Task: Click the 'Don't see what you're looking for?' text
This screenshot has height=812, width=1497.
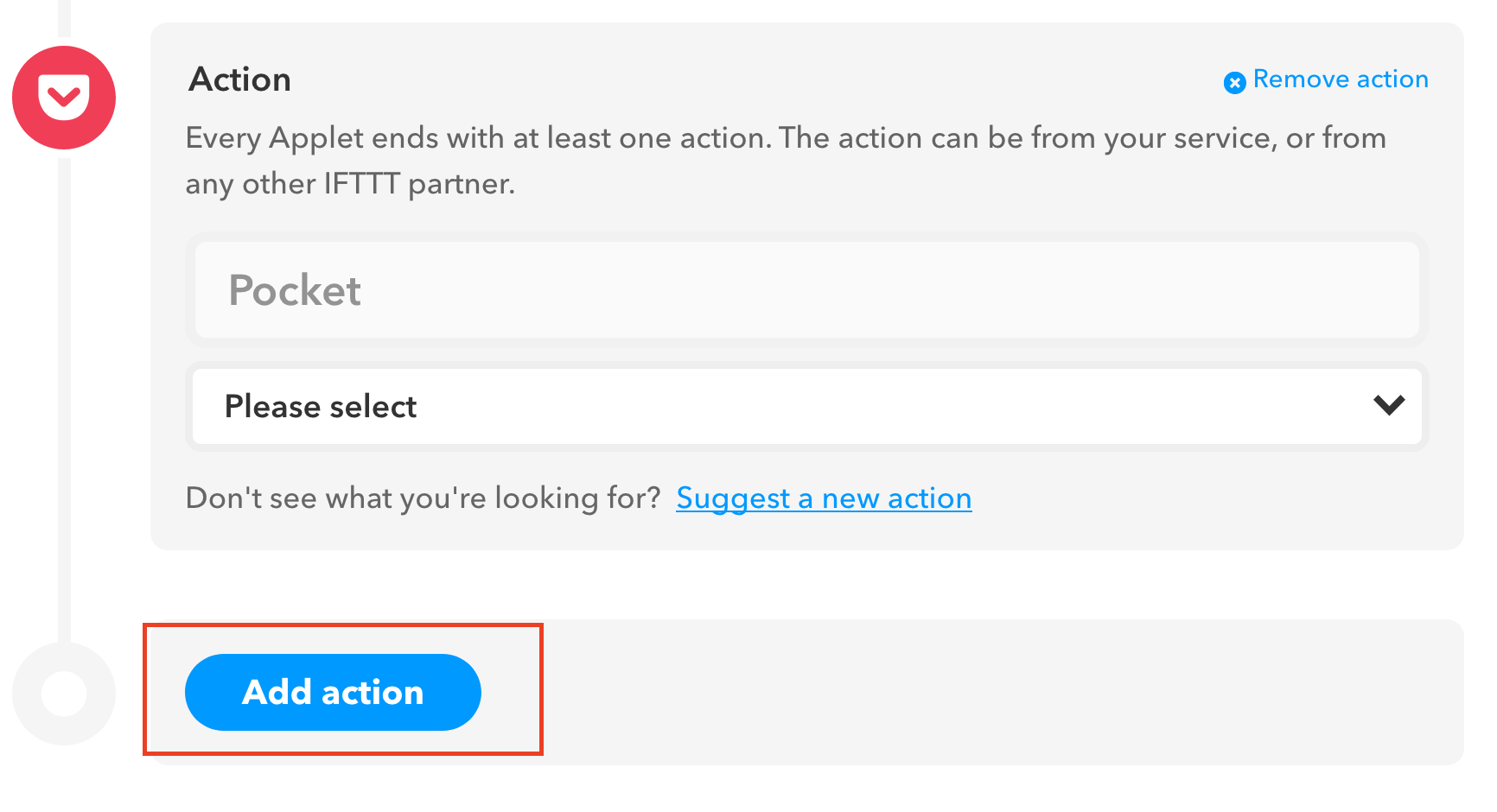Action: tap(423, 498)
